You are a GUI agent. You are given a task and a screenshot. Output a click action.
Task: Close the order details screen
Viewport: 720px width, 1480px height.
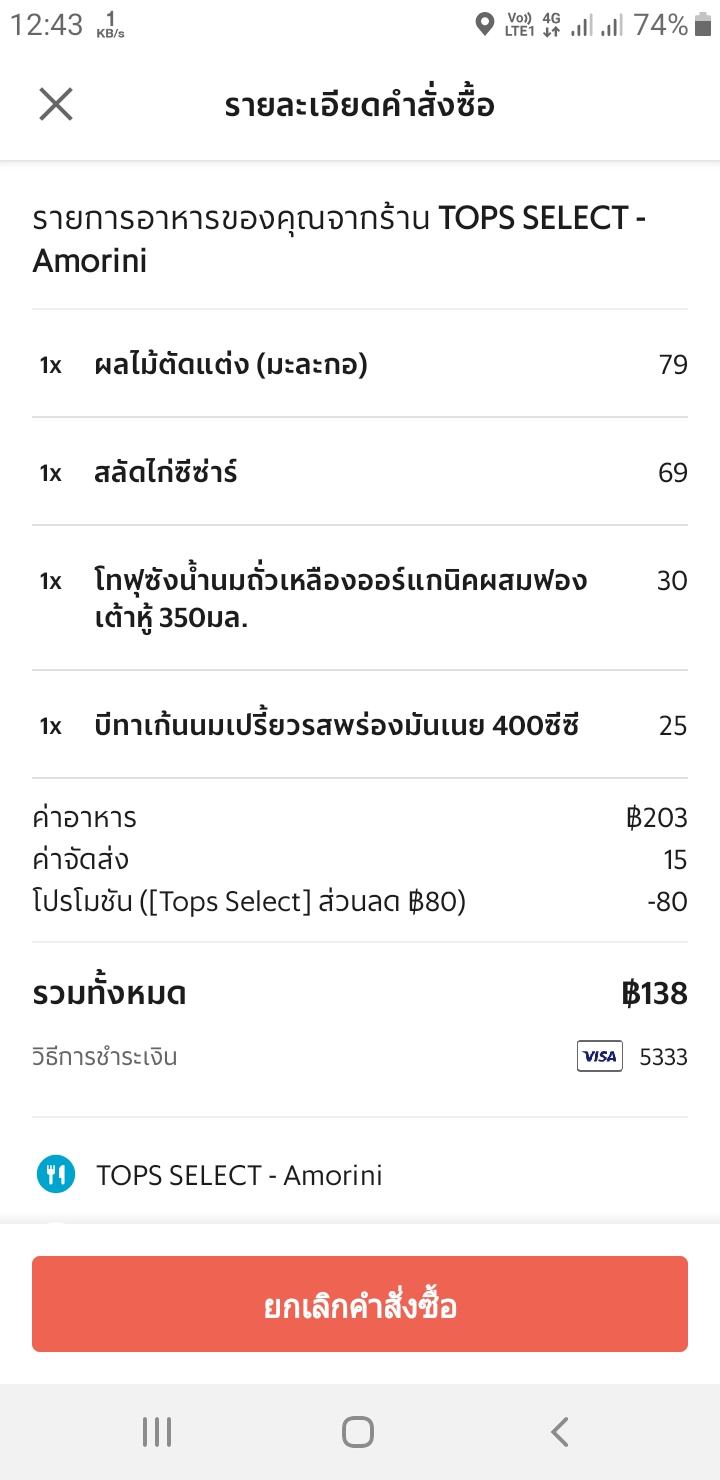click(56, 104)
